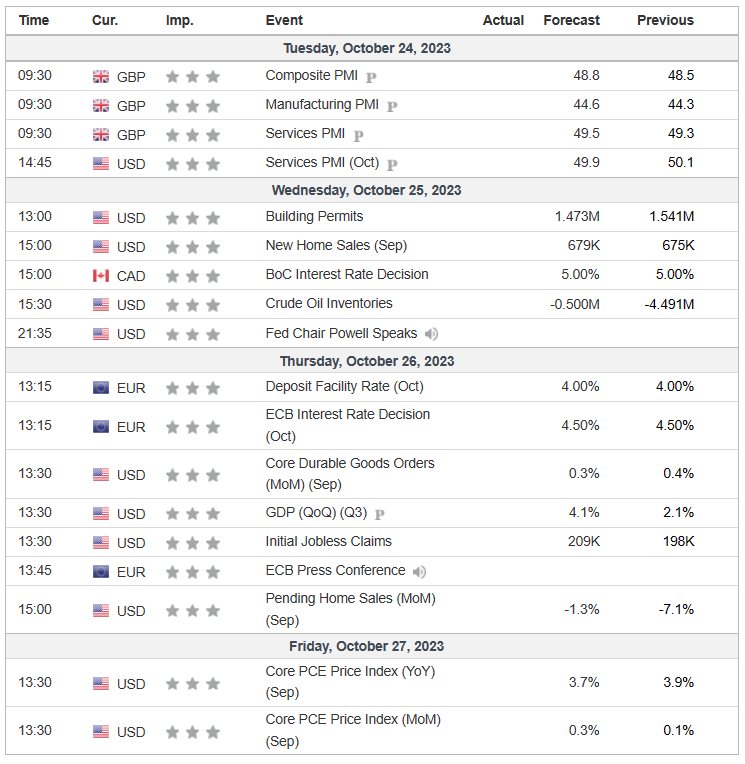Screen dimensions: 745x764
Task: Click the preliminary icon beside Services PMI (Oct)
Action: point(392,164)
